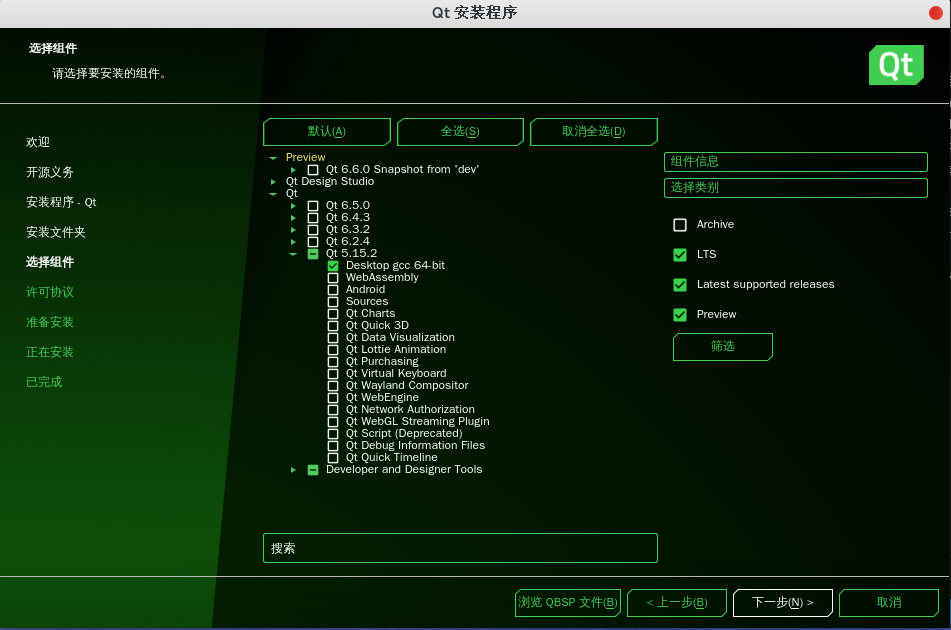Click the 取消全选 (Deselect All) button

pyautogui.click(x=593, y=132)
